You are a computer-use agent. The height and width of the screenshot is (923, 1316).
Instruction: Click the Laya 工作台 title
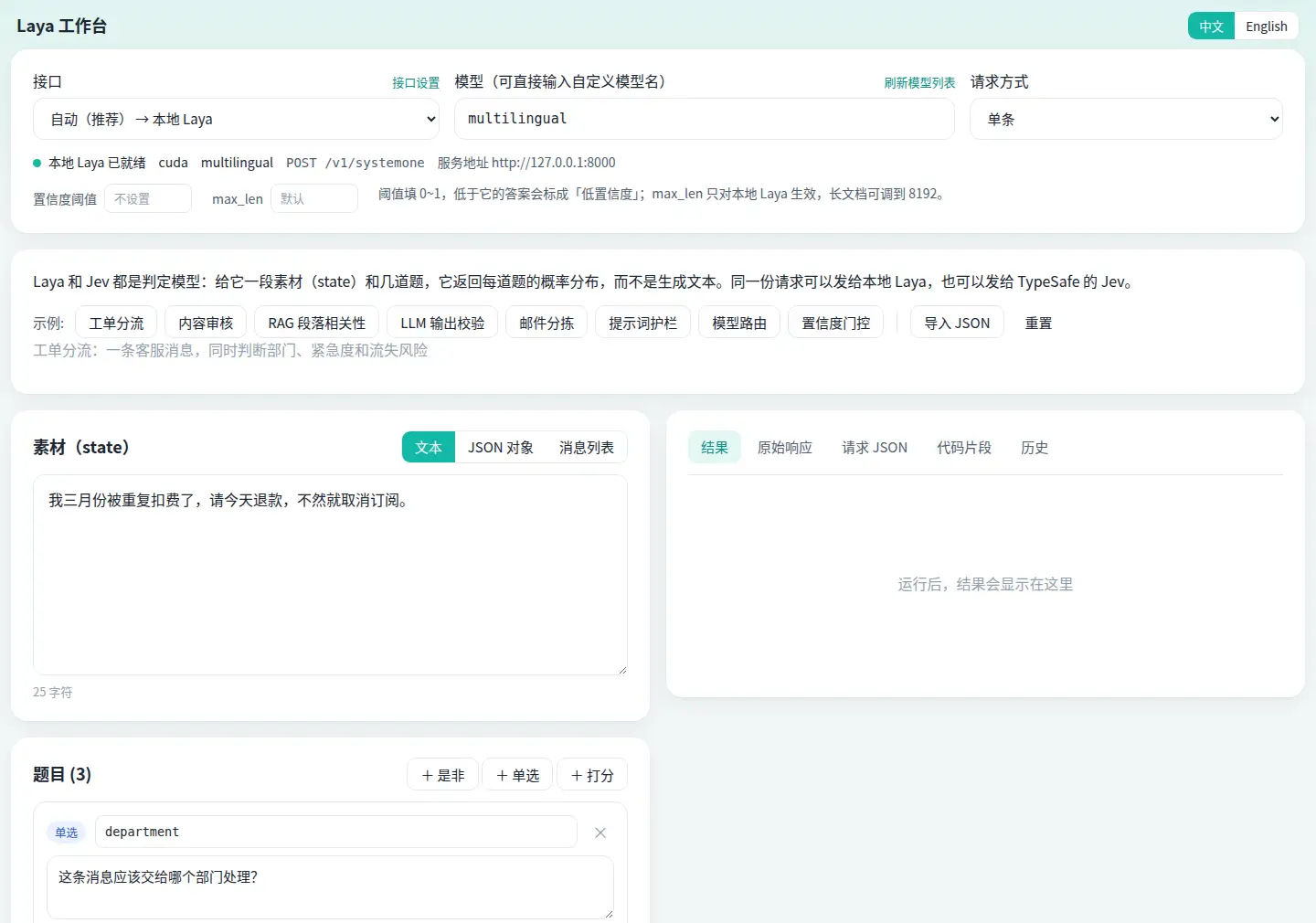click(61, 27)
